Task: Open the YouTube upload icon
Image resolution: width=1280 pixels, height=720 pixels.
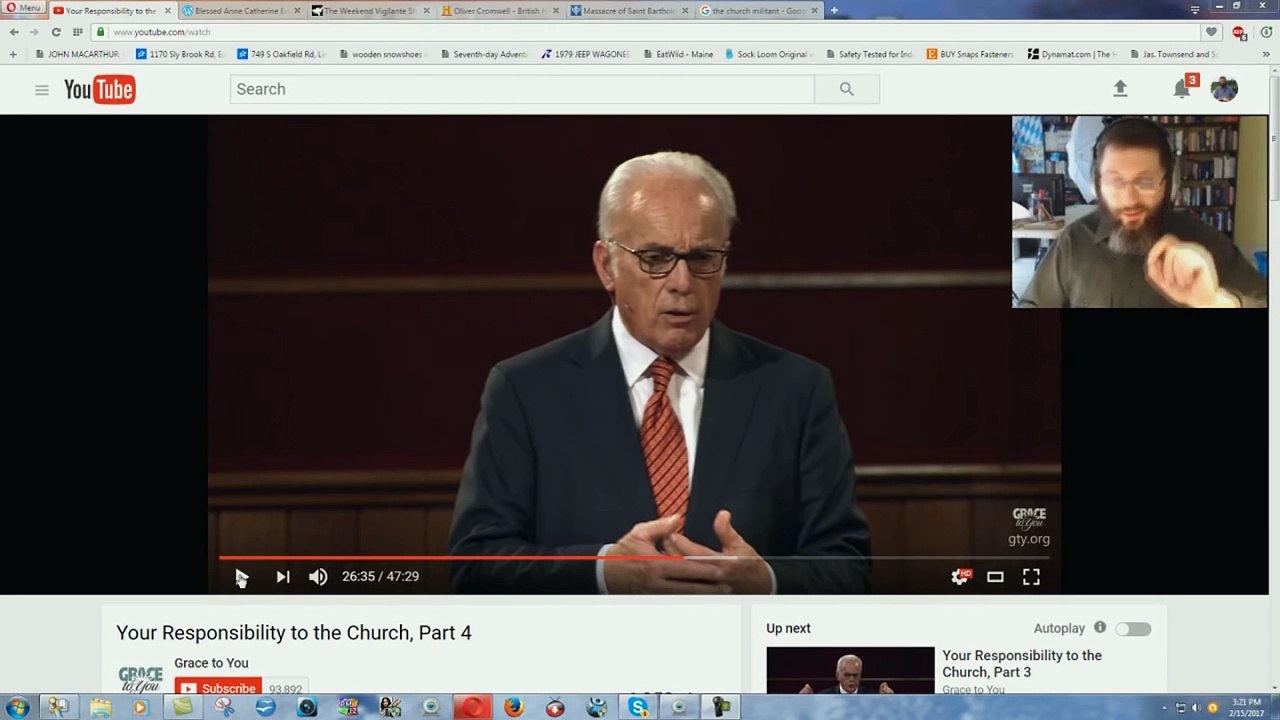Action: pos(1120,89)
